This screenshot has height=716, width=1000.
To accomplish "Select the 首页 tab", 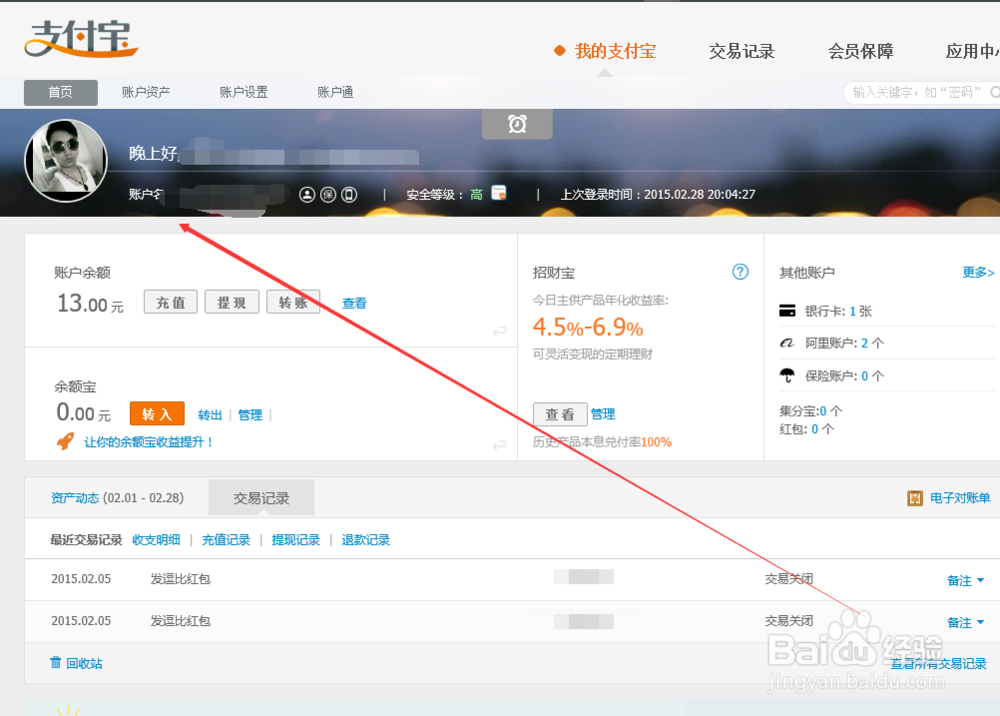I will (x=61, y=92).
